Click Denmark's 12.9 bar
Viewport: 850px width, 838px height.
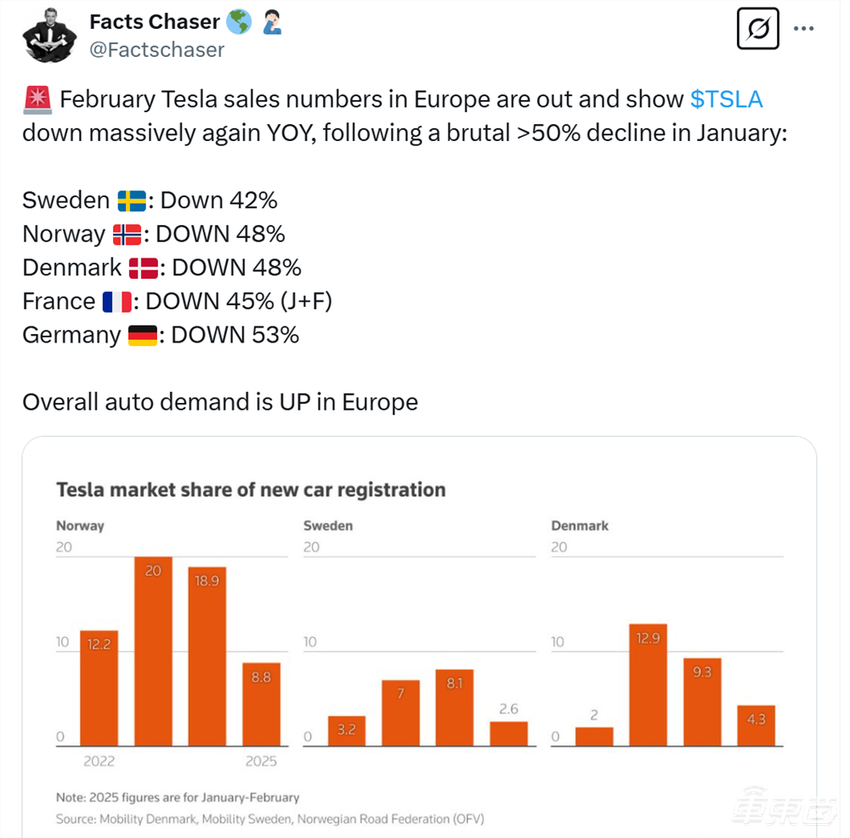pos(647,685)
